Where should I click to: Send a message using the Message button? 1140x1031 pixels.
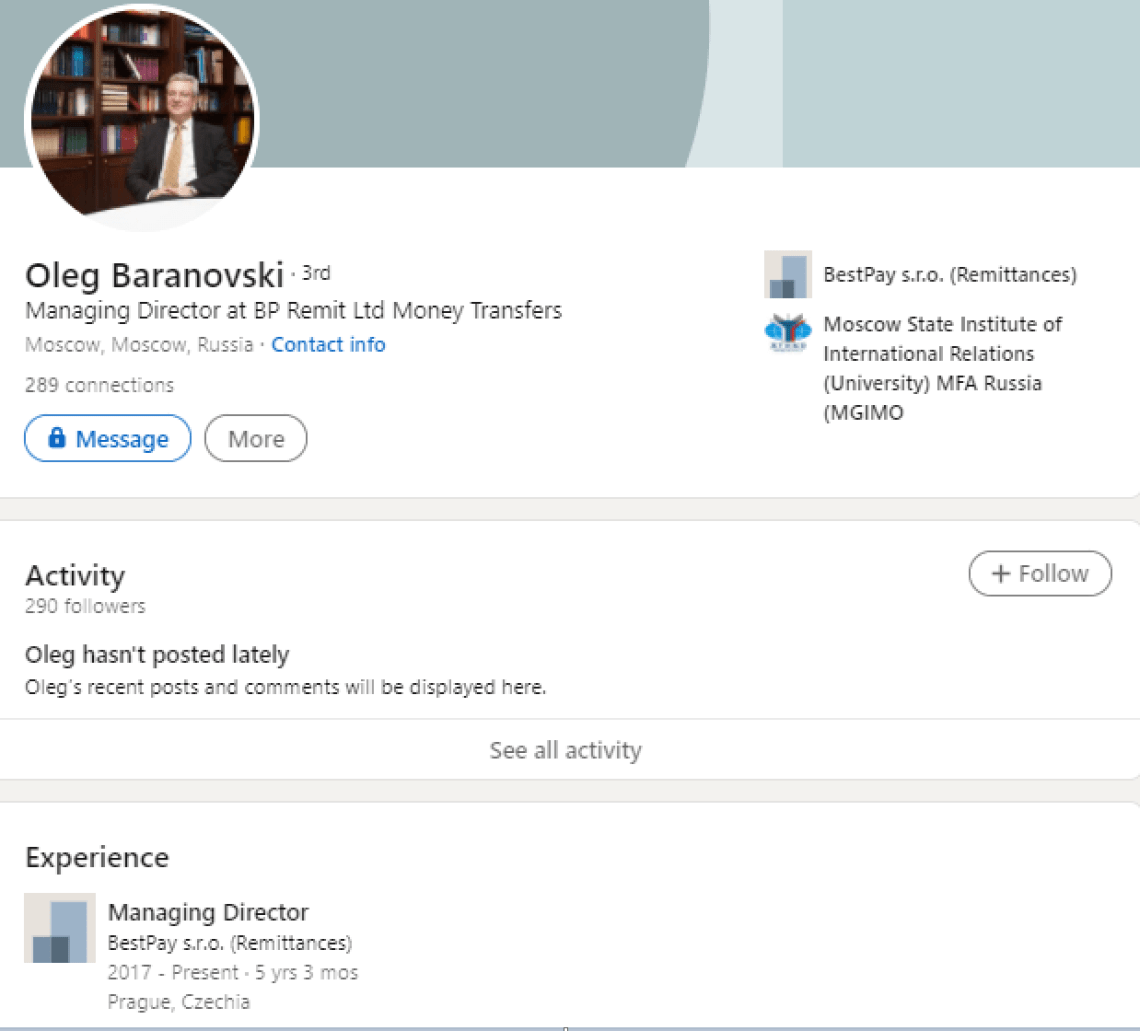108,439
